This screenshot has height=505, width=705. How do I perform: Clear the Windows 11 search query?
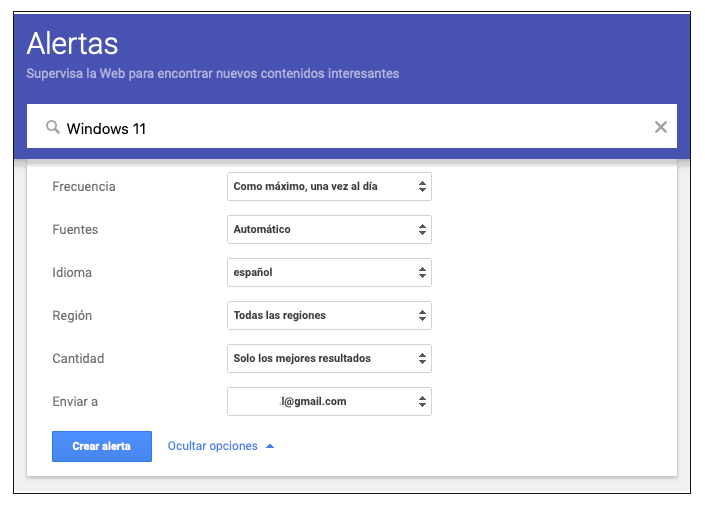click(x=660, y=127)
